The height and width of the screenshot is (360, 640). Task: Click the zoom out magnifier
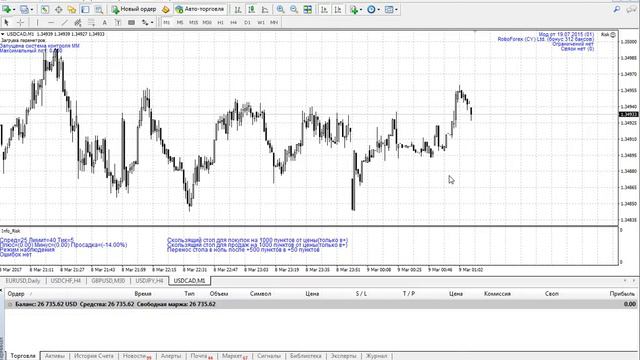(294, 9)
